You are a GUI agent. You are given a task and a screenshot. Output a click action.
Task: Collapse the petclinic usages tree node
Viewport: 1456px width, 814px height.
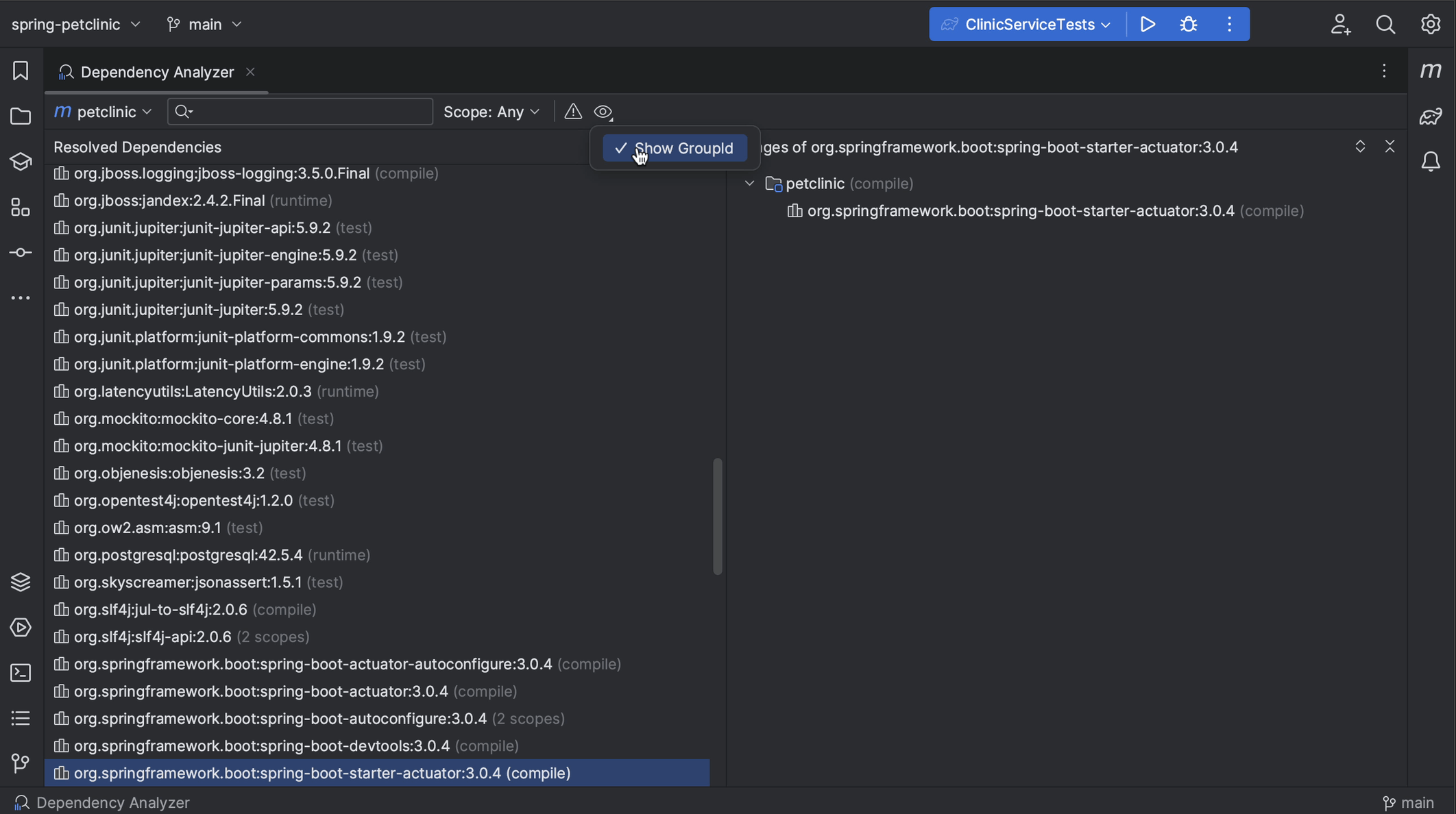pyautogui.click(x=749, y=183)
